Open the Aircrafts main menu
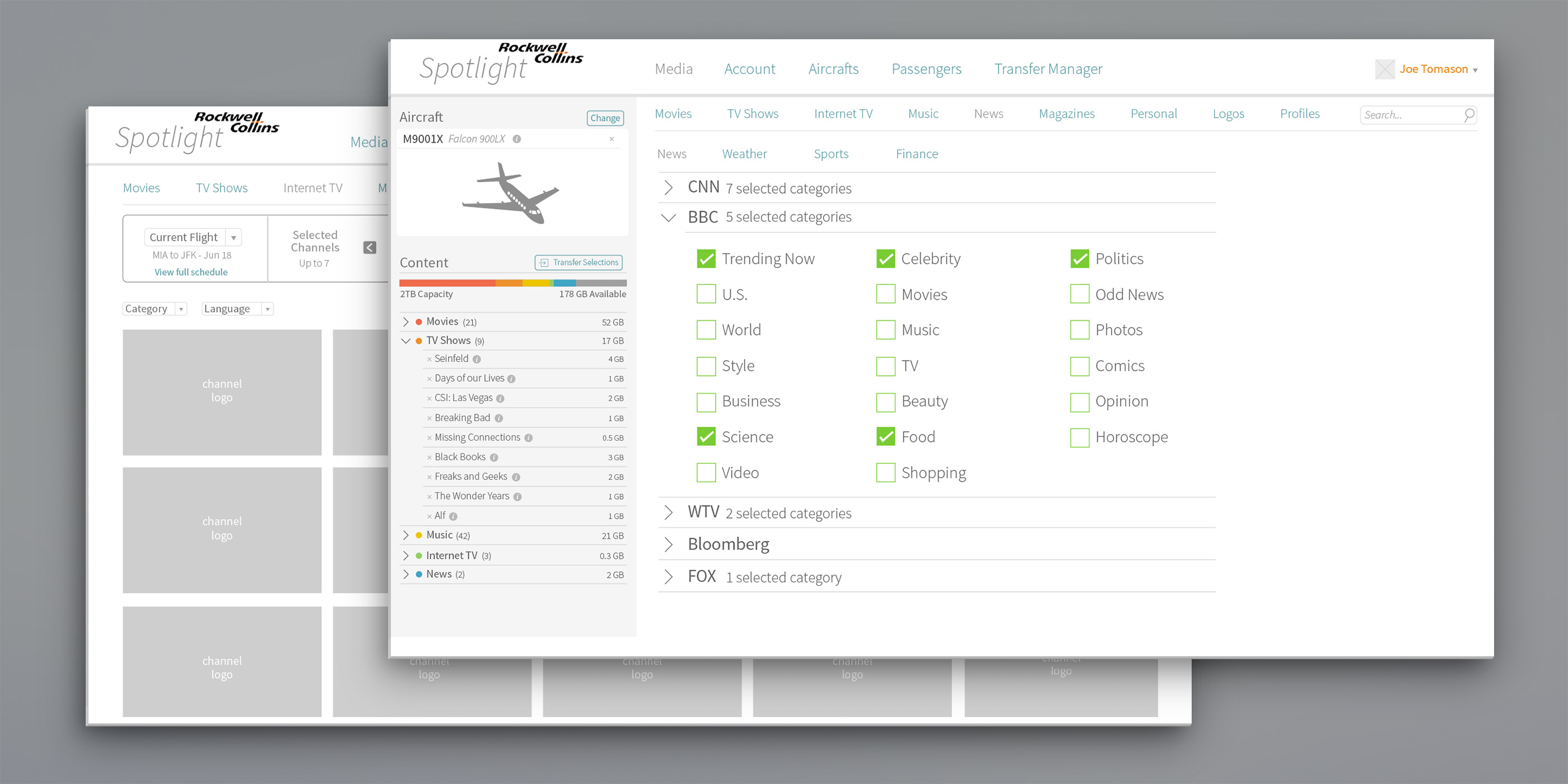1568x784 pixels. coord(833,69)
